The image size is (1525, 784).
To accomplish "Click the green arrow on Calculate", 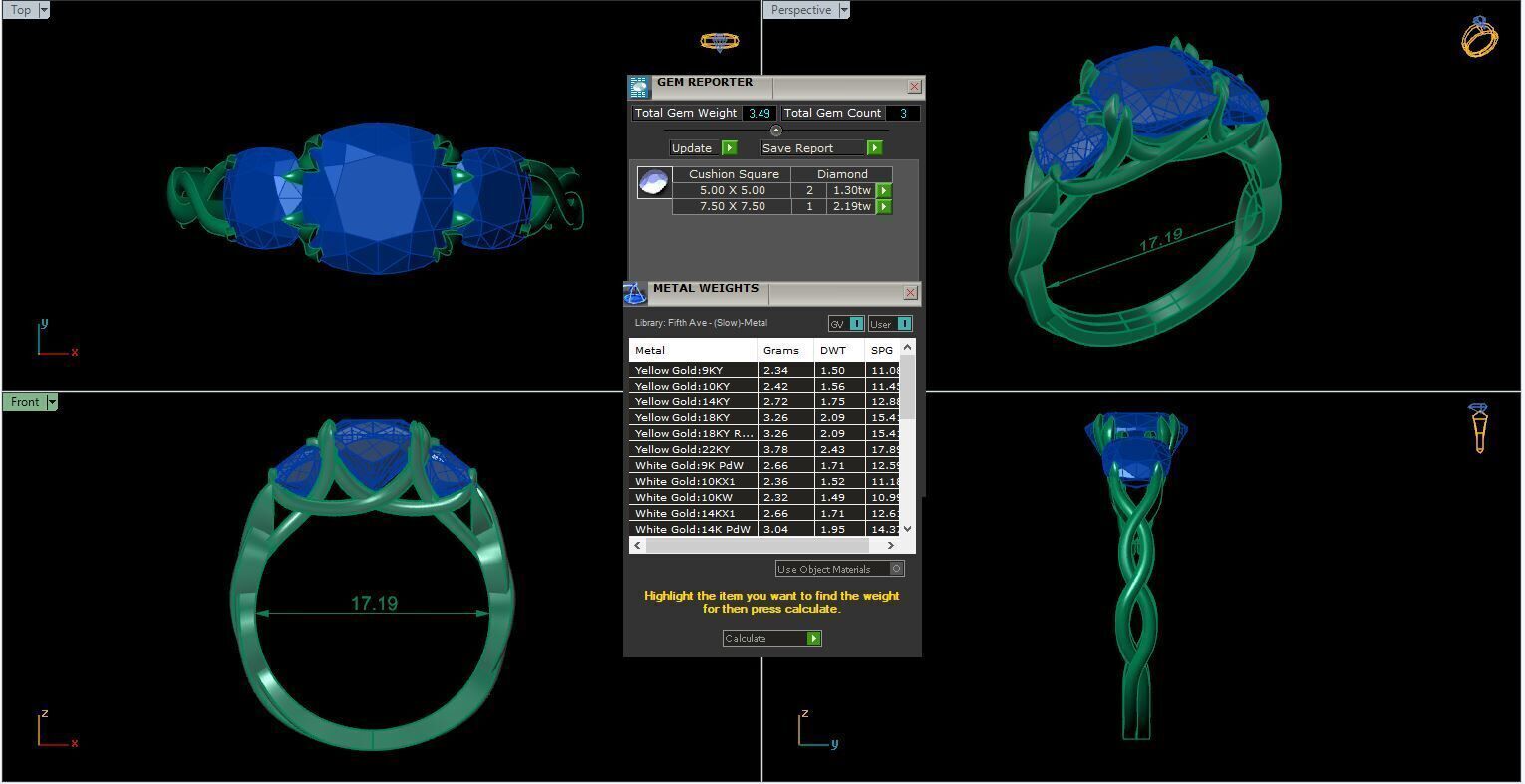I will coord(814,638).
